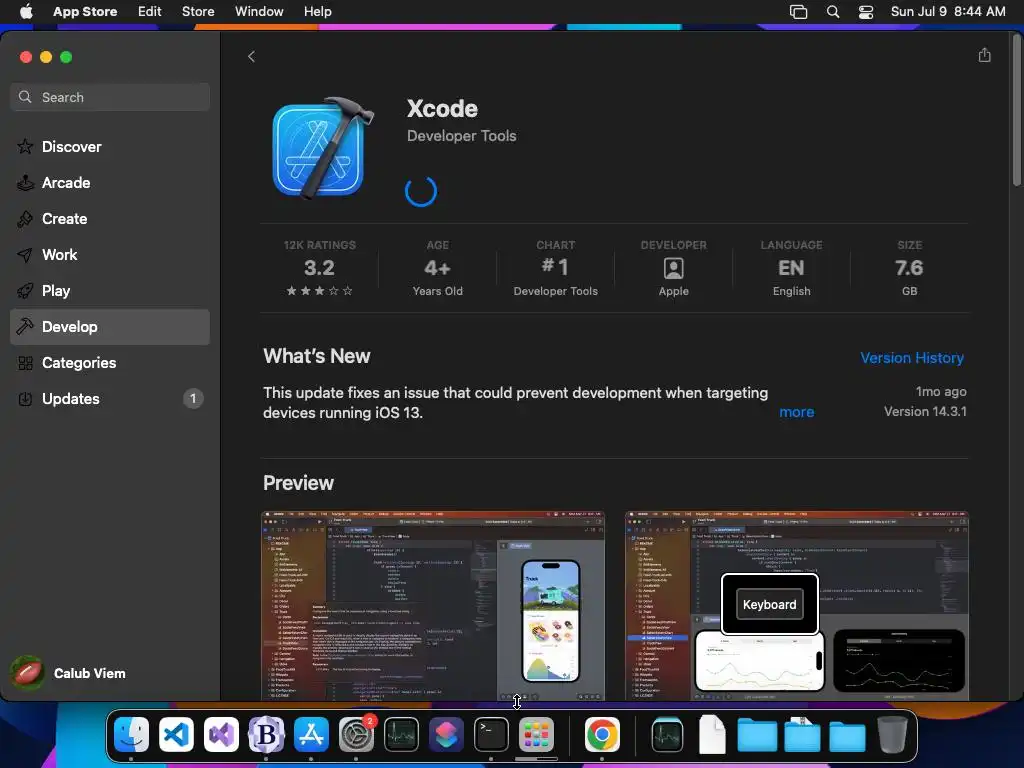Open Google Chrome from the Dock

602,734
